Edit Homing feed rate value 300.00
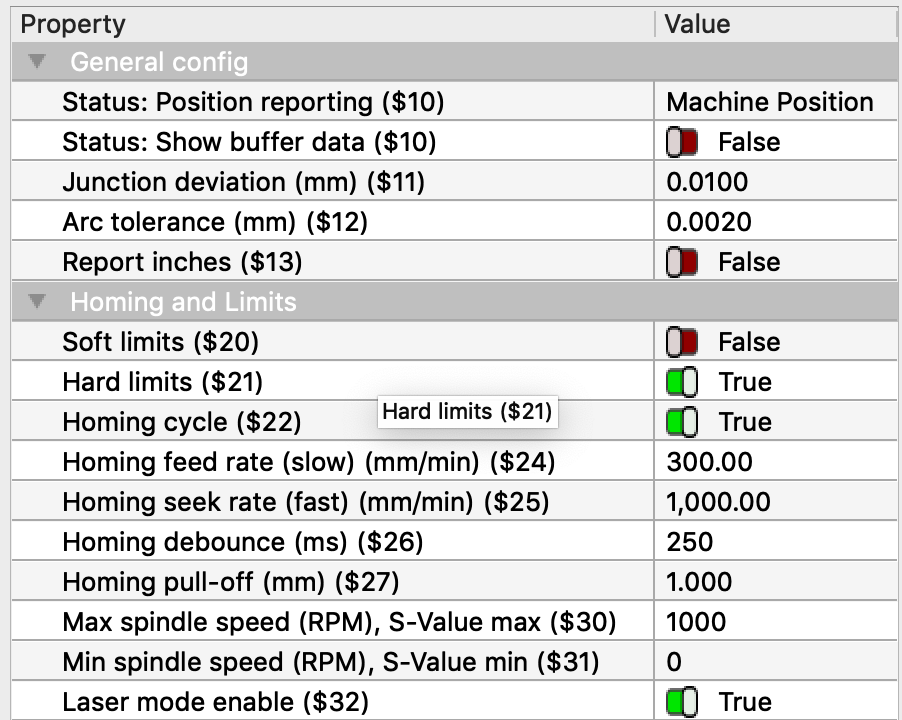The width and height of the screenshot is (902, 720). [x=775, y=462]
